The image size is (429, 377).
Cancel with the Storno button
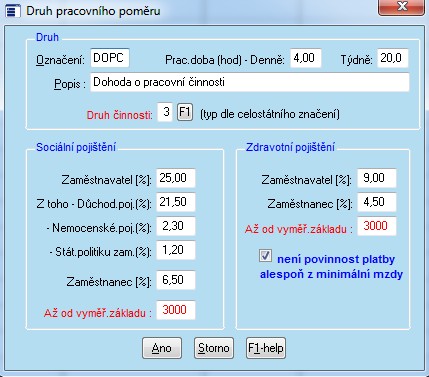(x=214, y=348)
